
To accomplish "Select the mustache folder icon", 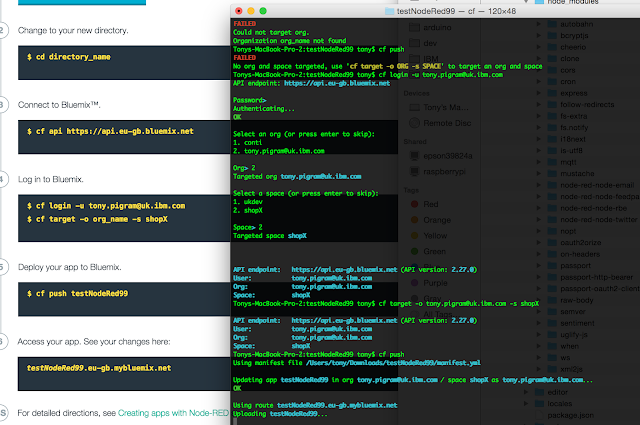I will [x=553, y=174].
